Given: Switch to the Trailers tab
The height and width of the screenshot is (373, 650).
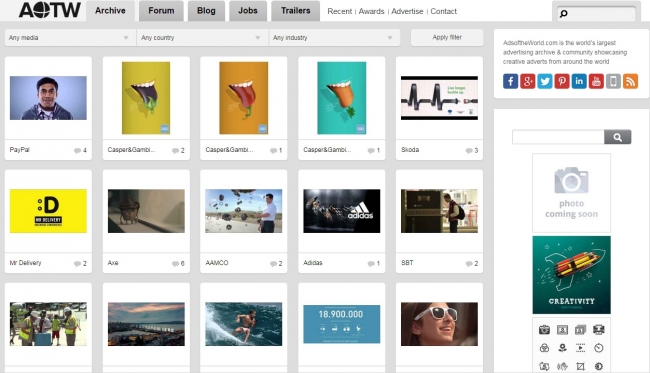Looking at the screenshot, I should coord(296,11).
